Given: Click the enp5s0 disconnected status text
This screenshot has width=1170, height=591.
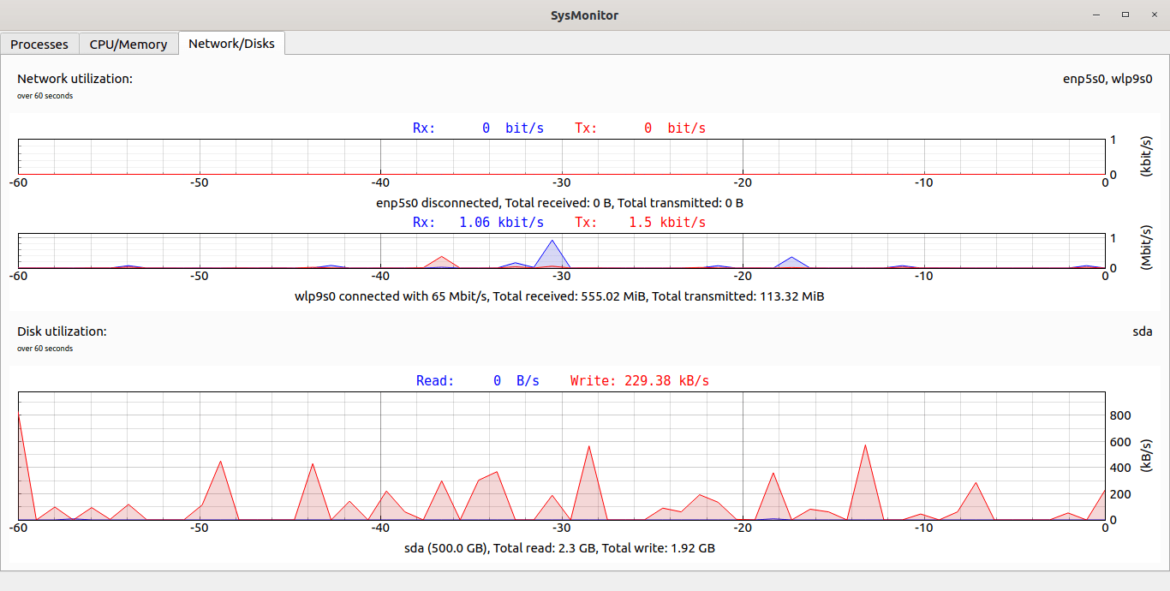Looking at the screenshot, I should pyautogui.click(x=561, y=202).
